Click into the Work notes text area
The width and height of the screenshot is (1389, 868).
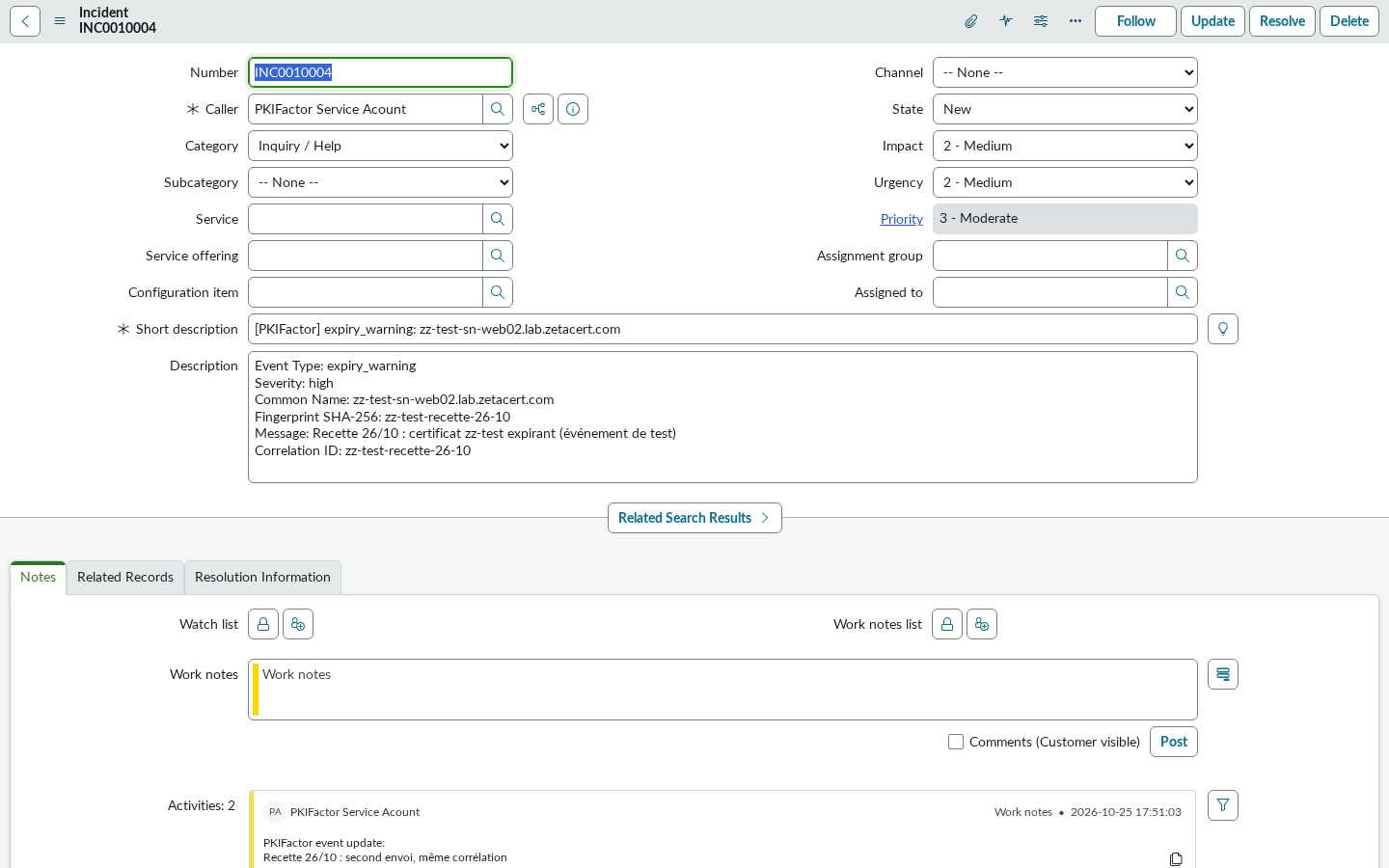coord(722,690)
